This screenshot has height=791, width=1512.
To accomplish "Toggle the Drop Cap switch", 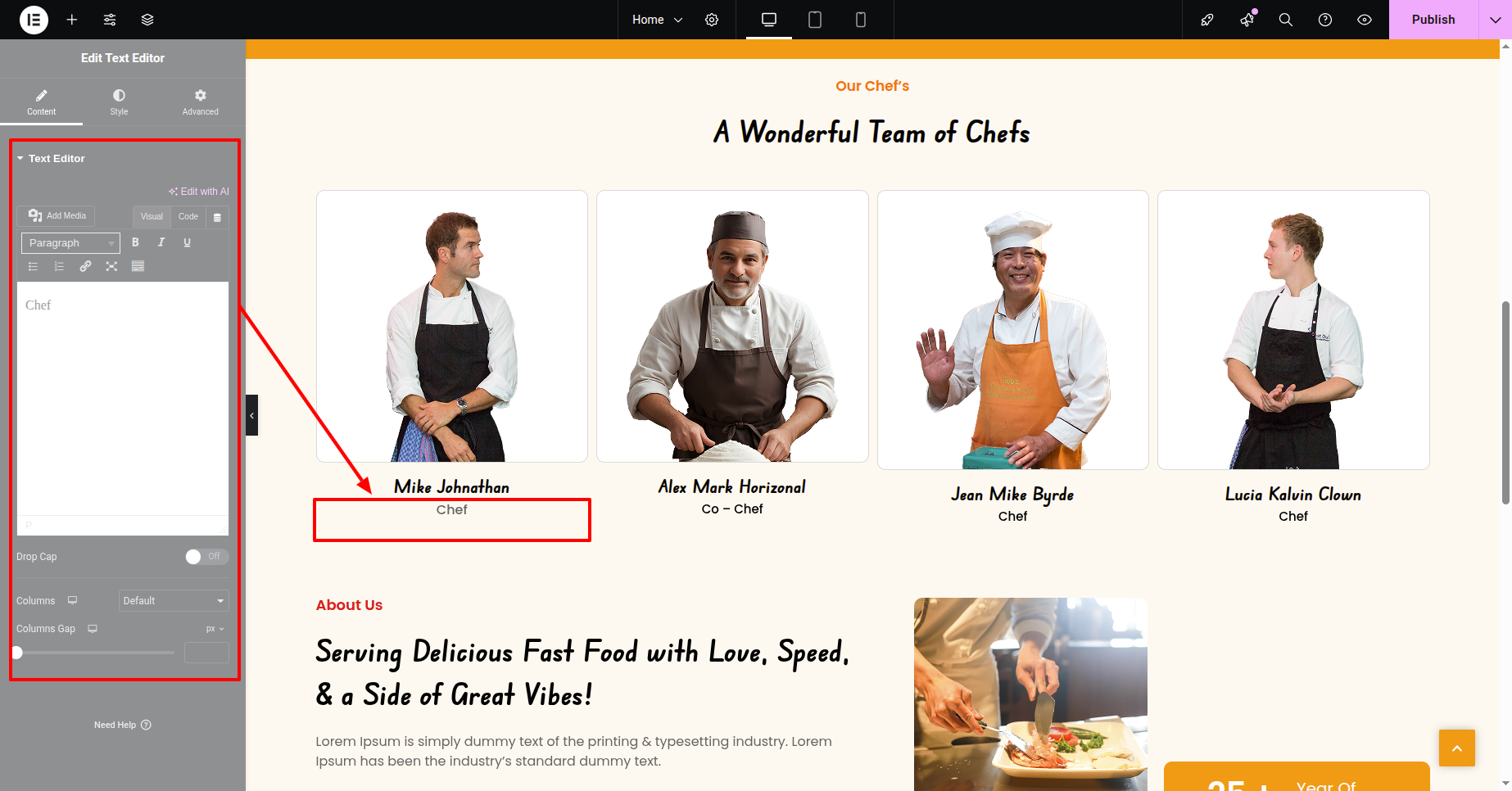I will [206, 557].
